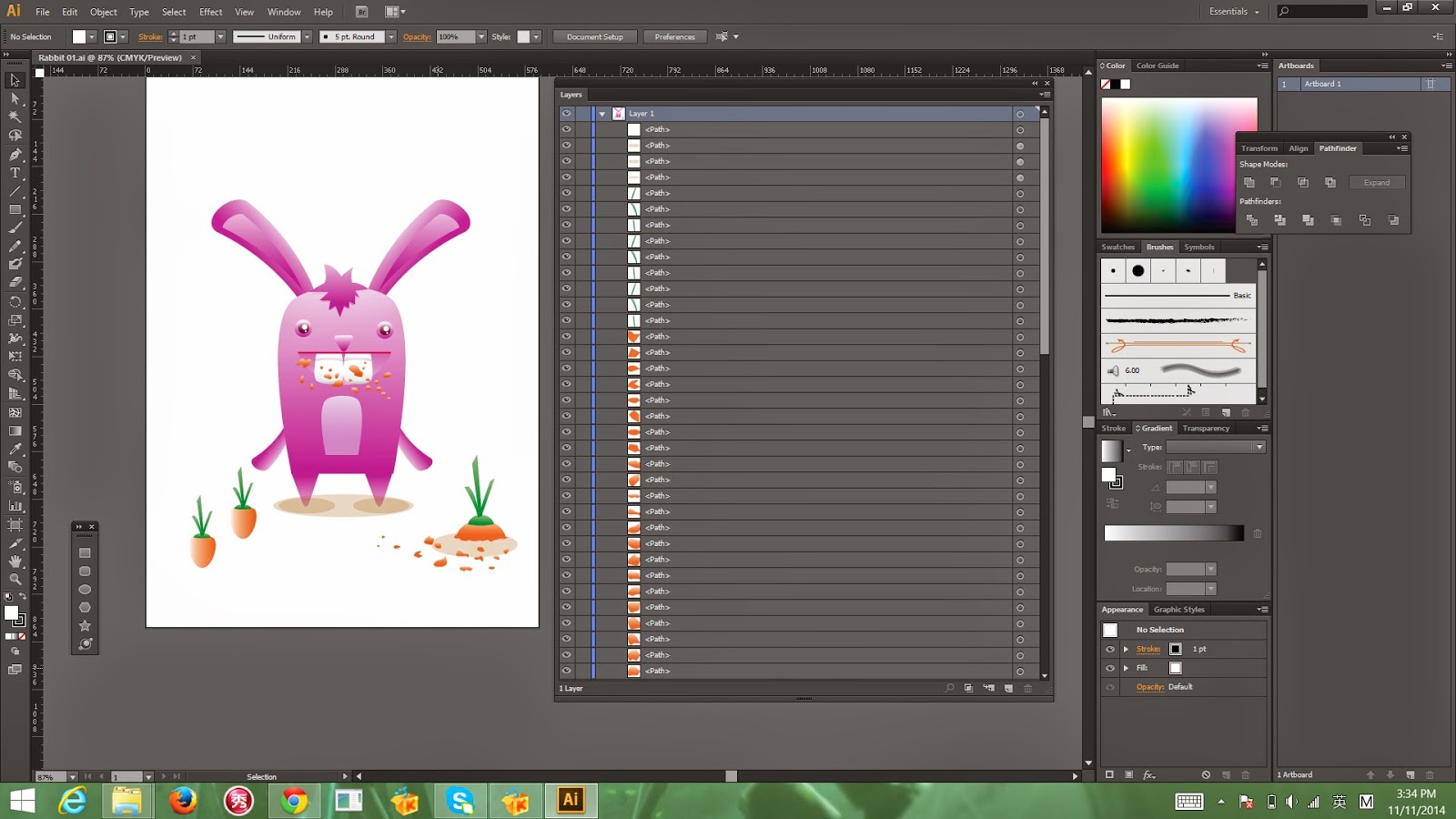Open Adobe Illustrator from the Windows taskbar
The width and height of the screenshot is (1456, 819).
570,801
